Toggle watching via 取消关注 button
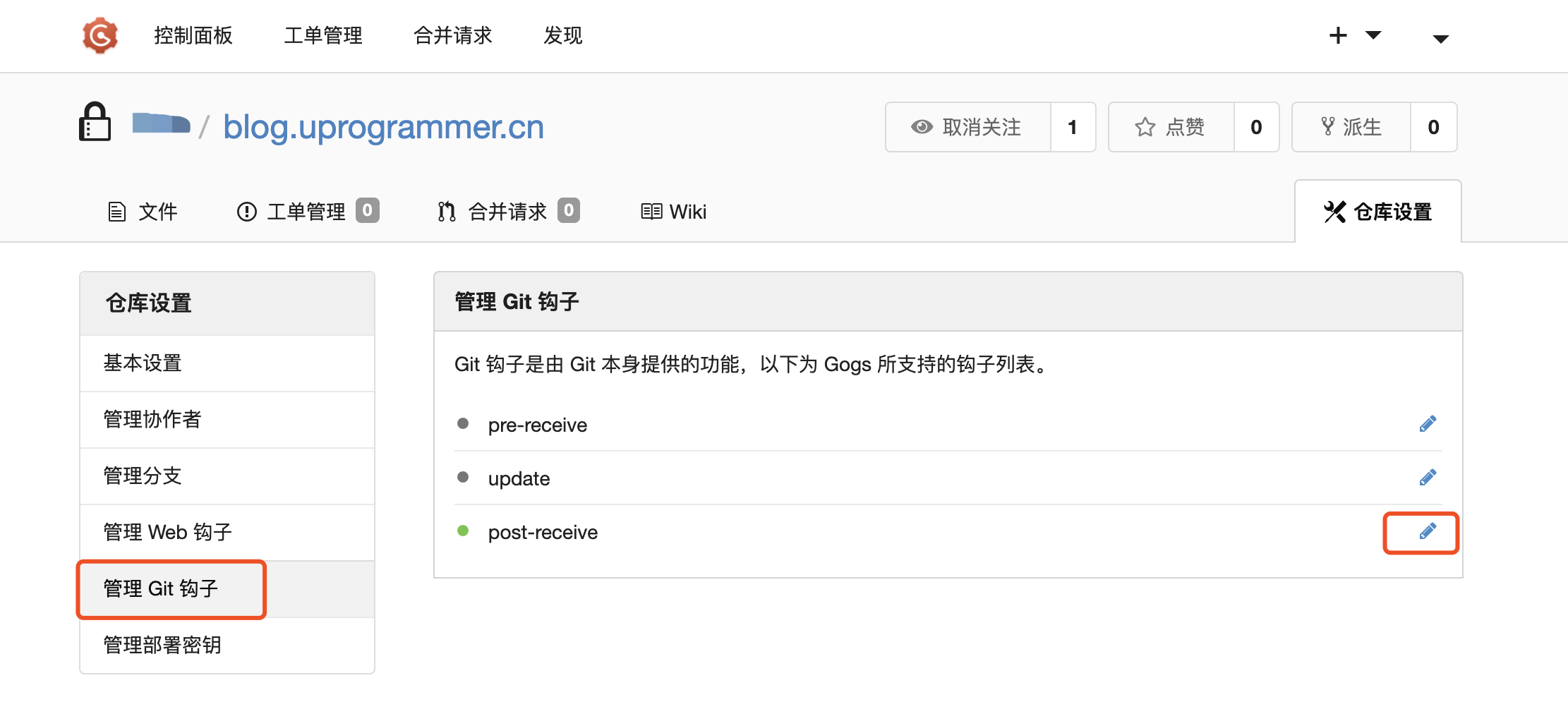Screen dimensions: 1568x714 (967, 127)
